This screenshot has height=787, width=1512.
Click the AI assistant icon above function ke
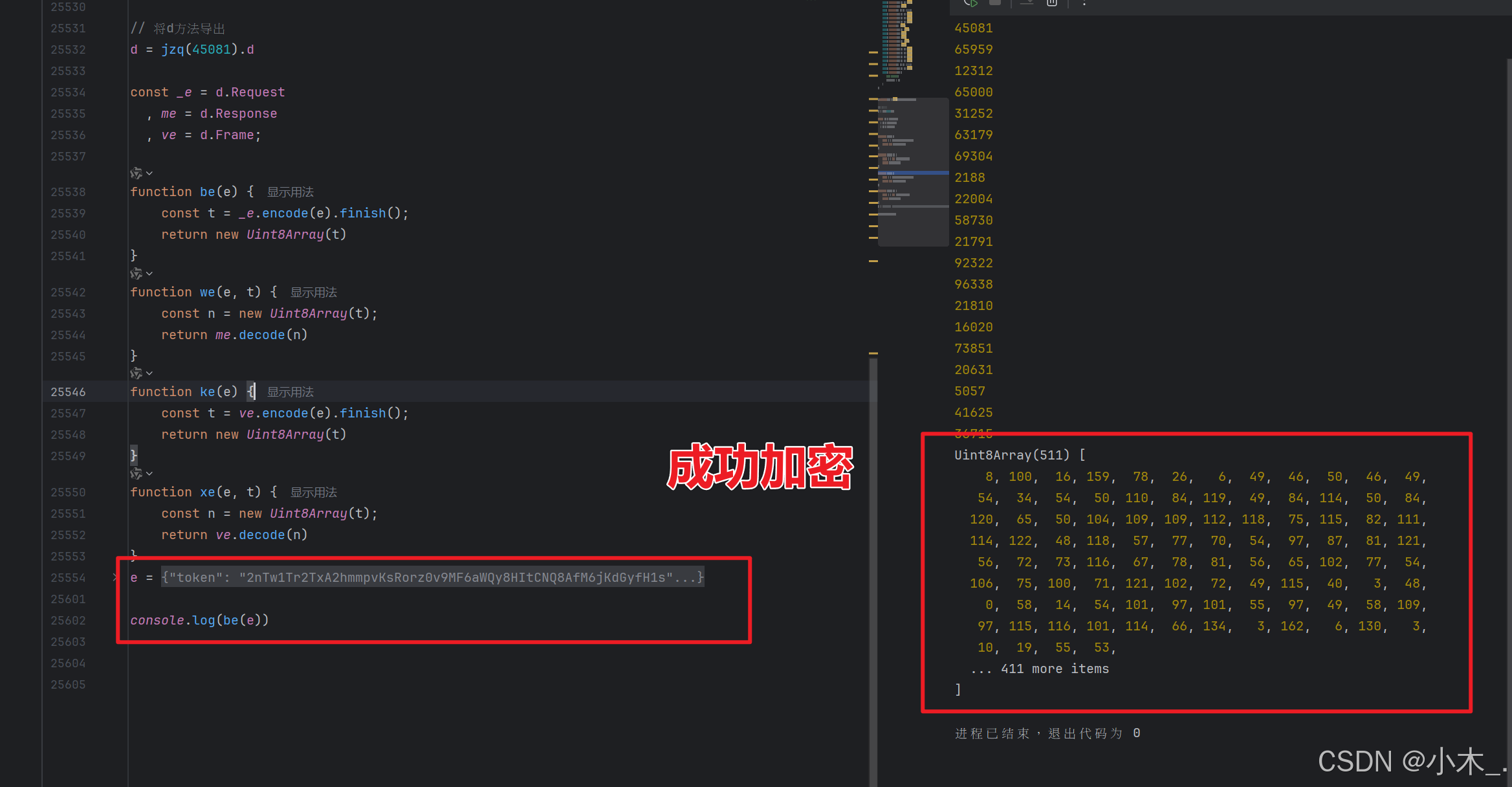coord(136,373)
